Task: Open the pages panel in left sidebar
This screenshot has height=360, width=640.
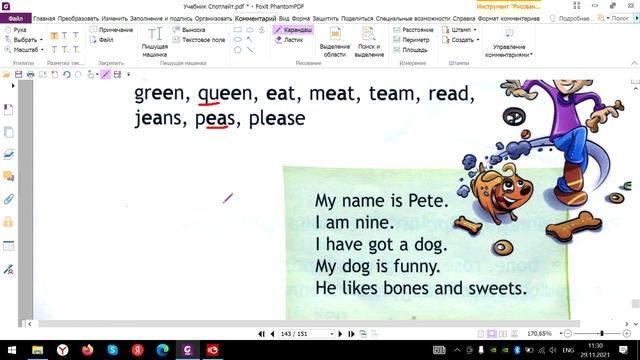Action: [x=8, y=132]
